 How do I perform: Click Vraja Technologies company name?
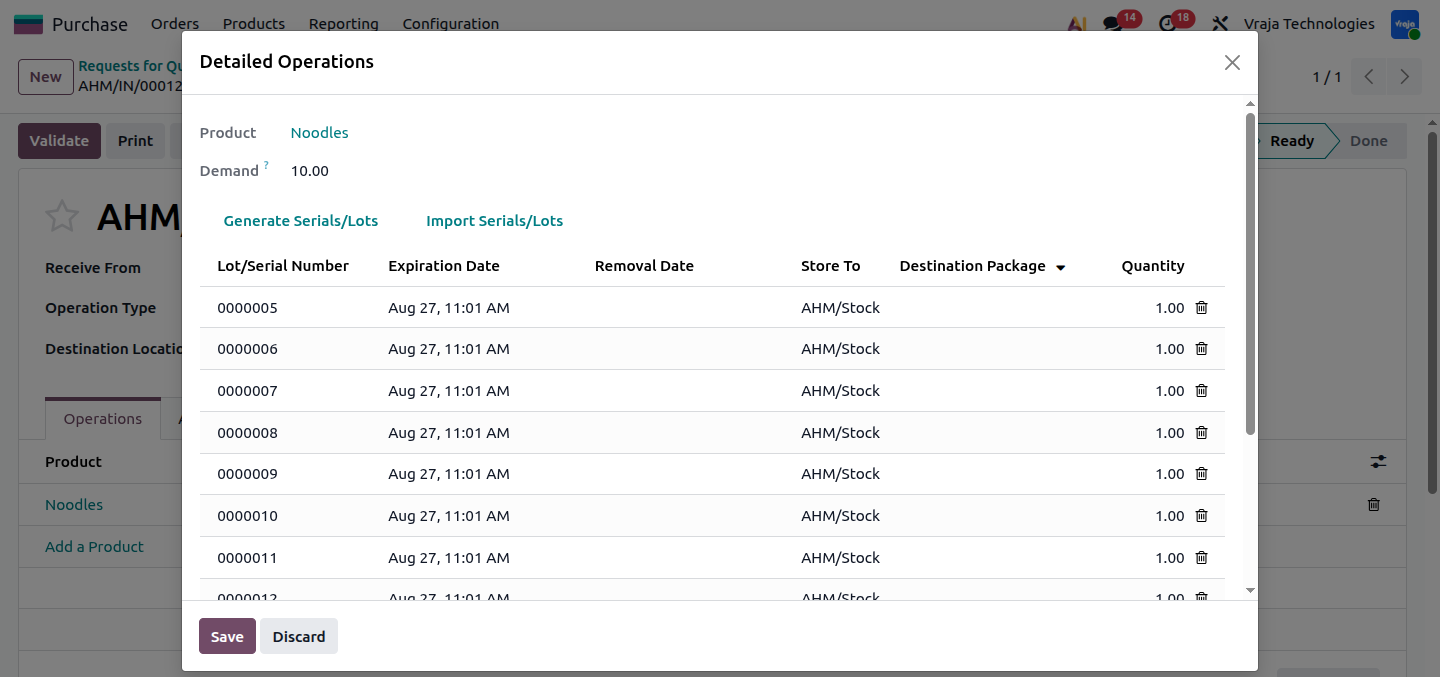1309,24
